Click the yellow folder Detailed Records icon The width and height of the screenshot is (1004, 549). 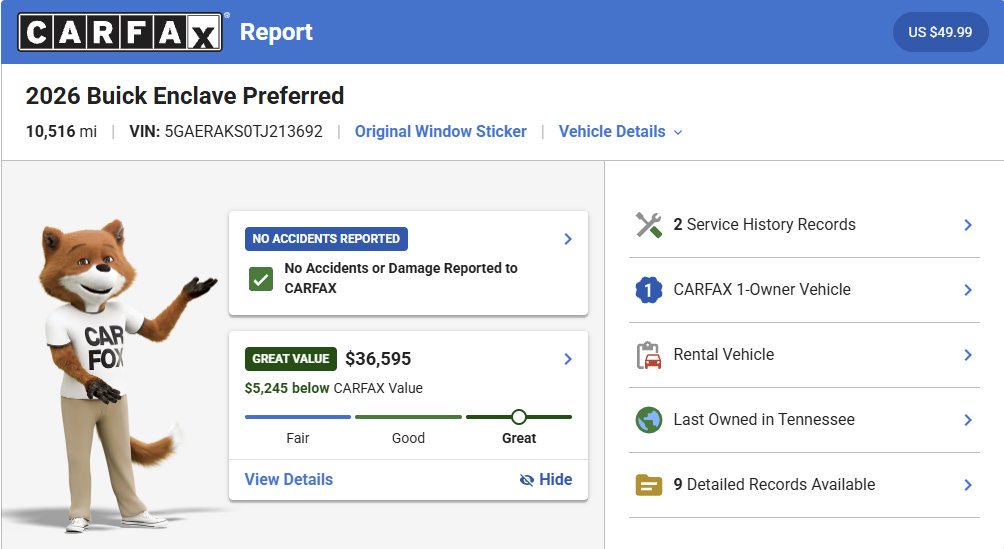pyautogui.click(x=649, y=485)
